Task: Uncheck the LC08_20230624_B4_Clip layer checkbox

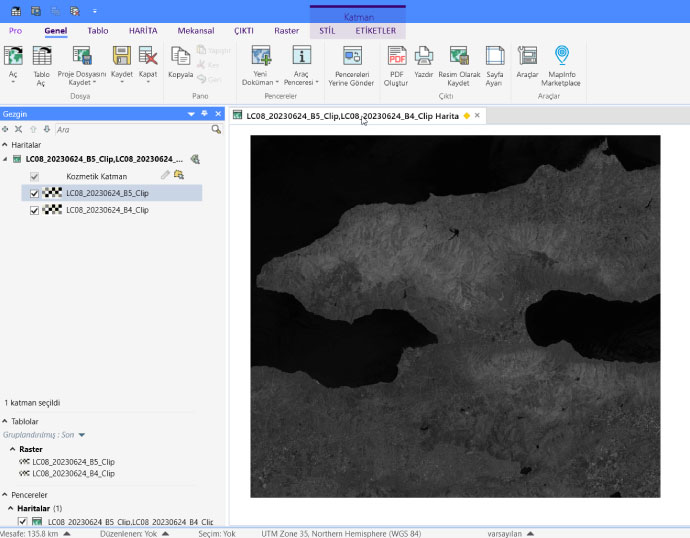Action: point(35,210)
